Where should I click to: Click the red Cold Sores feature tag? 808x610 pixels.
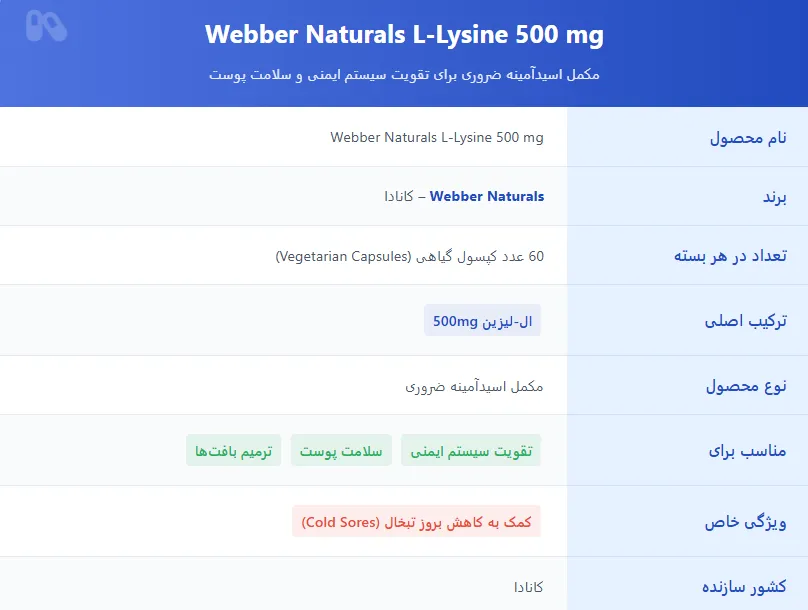[416, 521]
